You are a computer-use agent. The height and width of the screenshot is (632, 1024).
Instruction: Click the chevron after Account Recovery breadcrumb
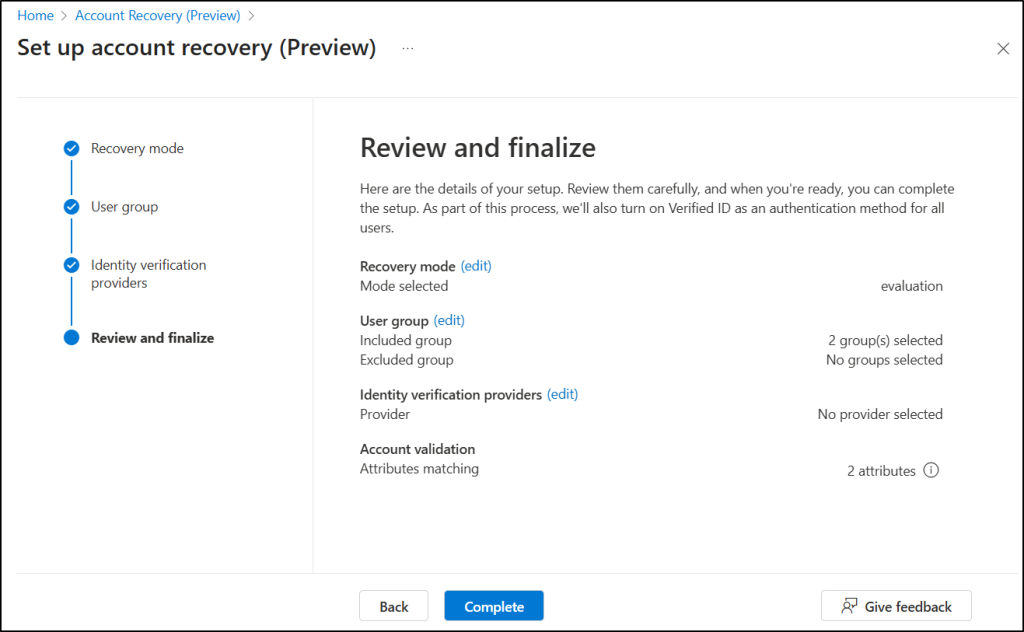(251, 15)
